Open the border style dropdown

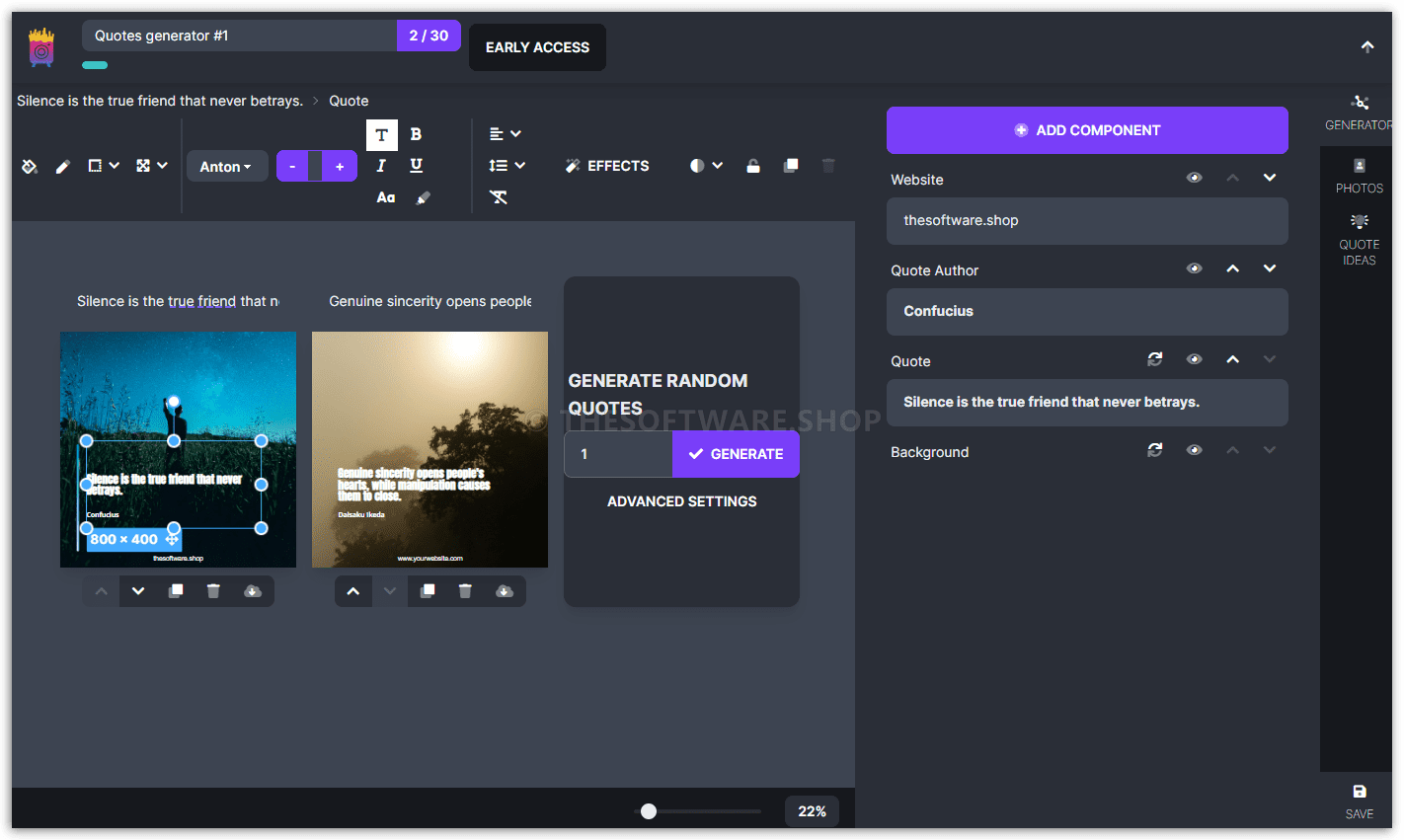click(104, 166)
